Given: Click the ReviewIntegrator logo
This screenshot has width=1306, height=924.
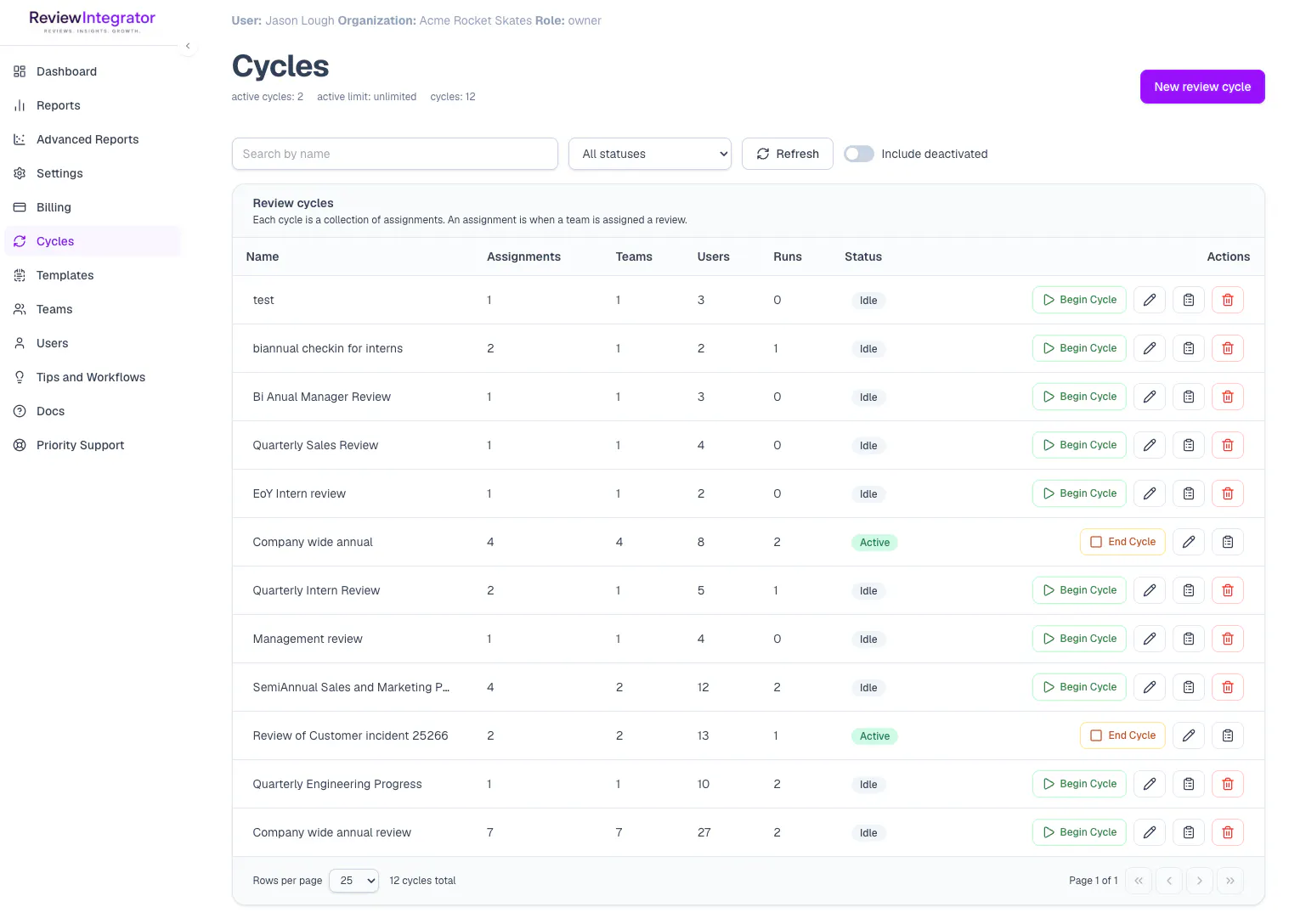Looking at the screenshot, I should click(92, 21).
